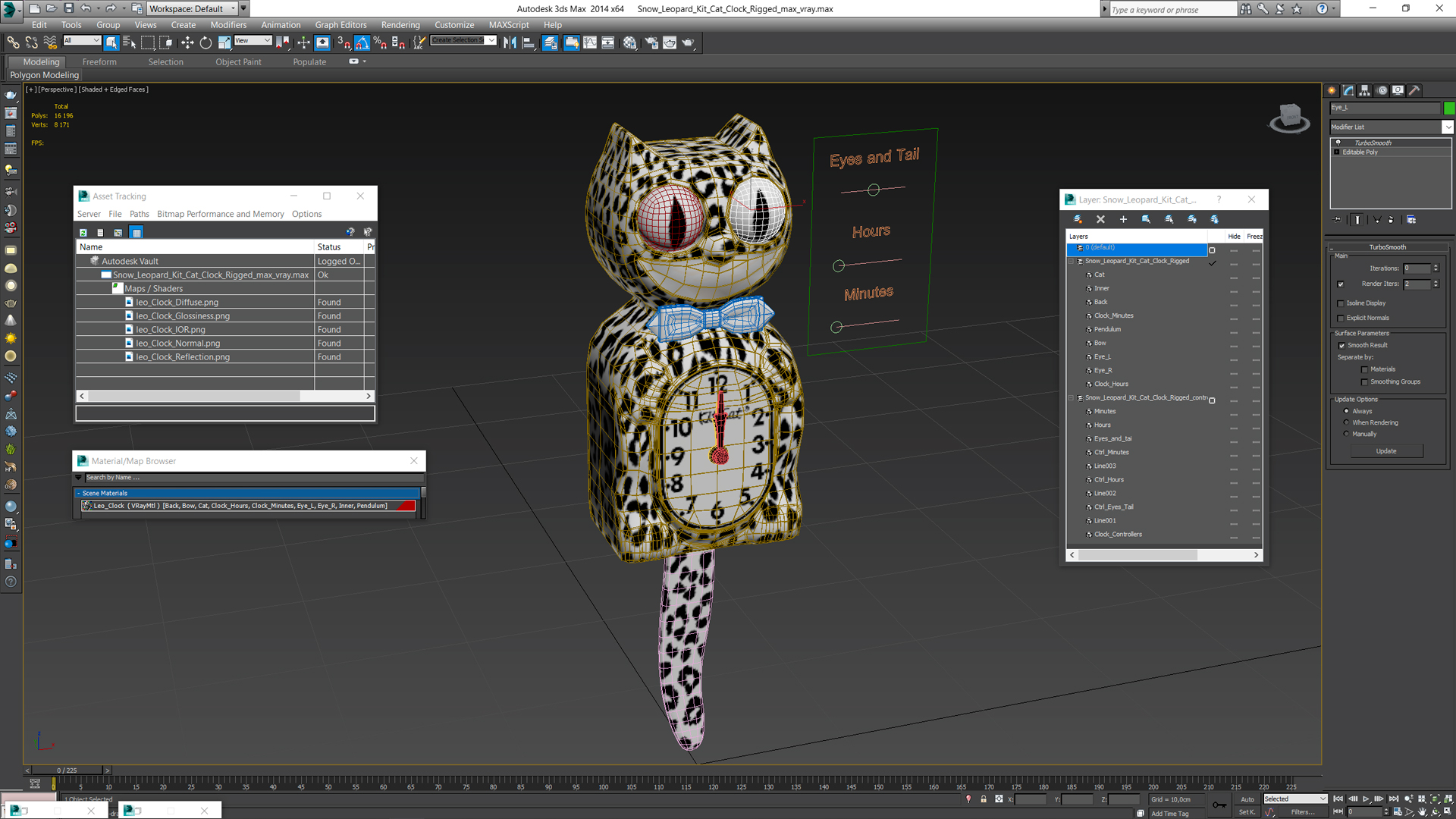Delete highlighted layer in Layer dialog

[1100, 219]
